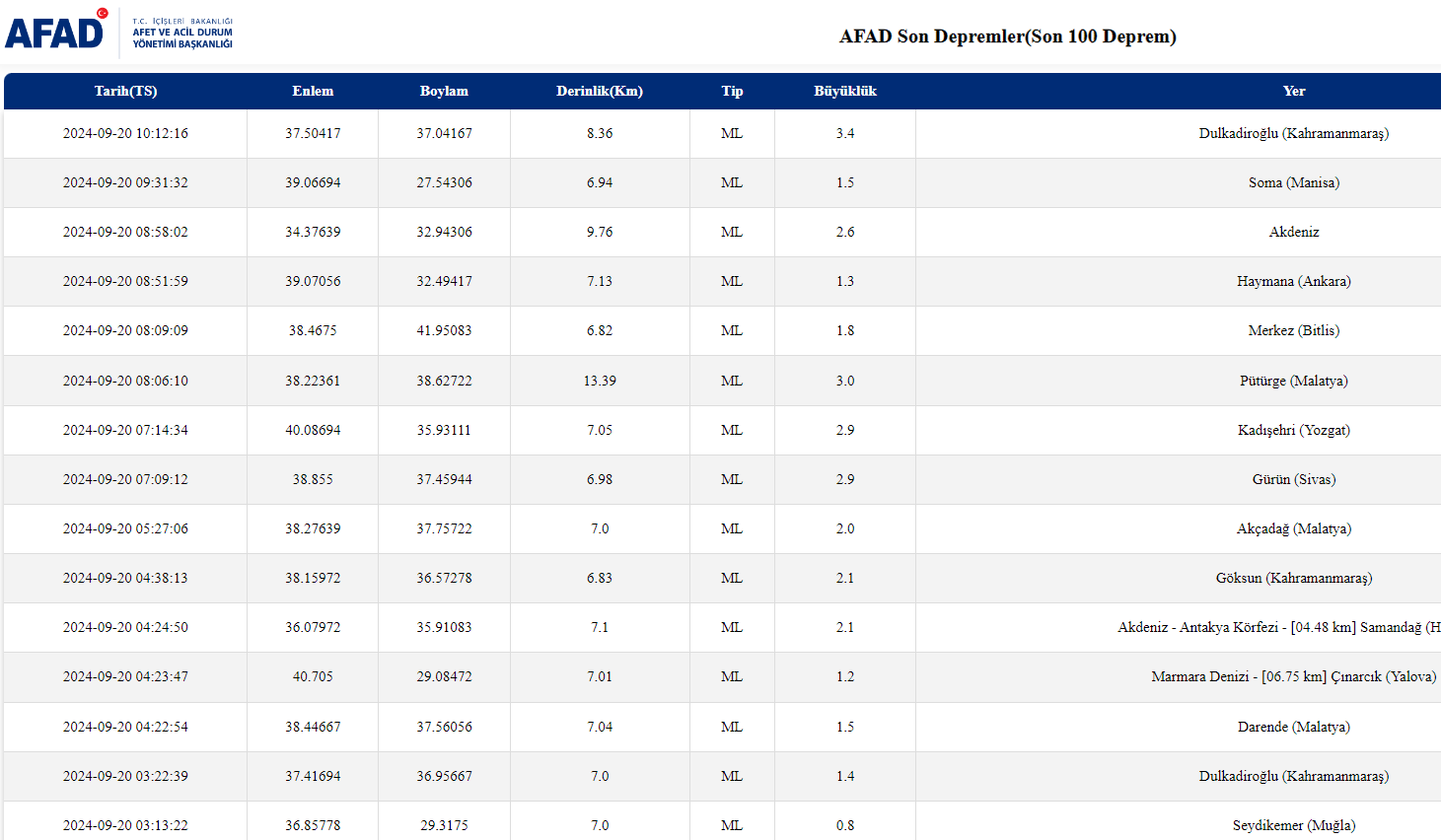Screen dimensions: 1441x840
Task: Select date 2024-09-20 07:14:34
Action: (125, 430)
